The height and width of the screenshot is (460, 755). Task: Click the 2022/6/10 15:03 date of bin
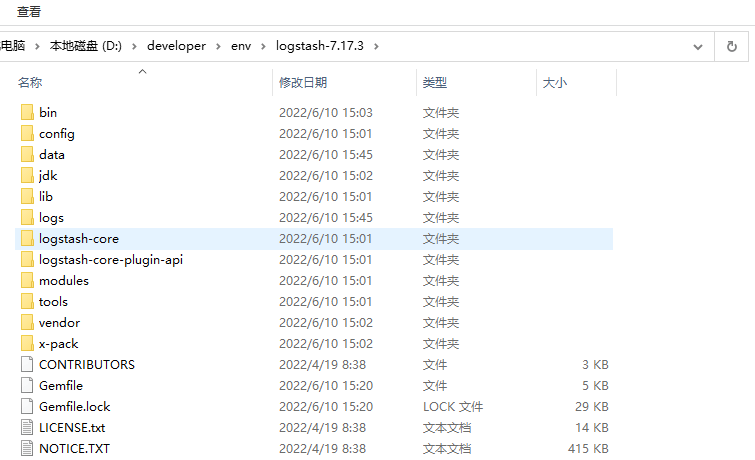(325, 113)
